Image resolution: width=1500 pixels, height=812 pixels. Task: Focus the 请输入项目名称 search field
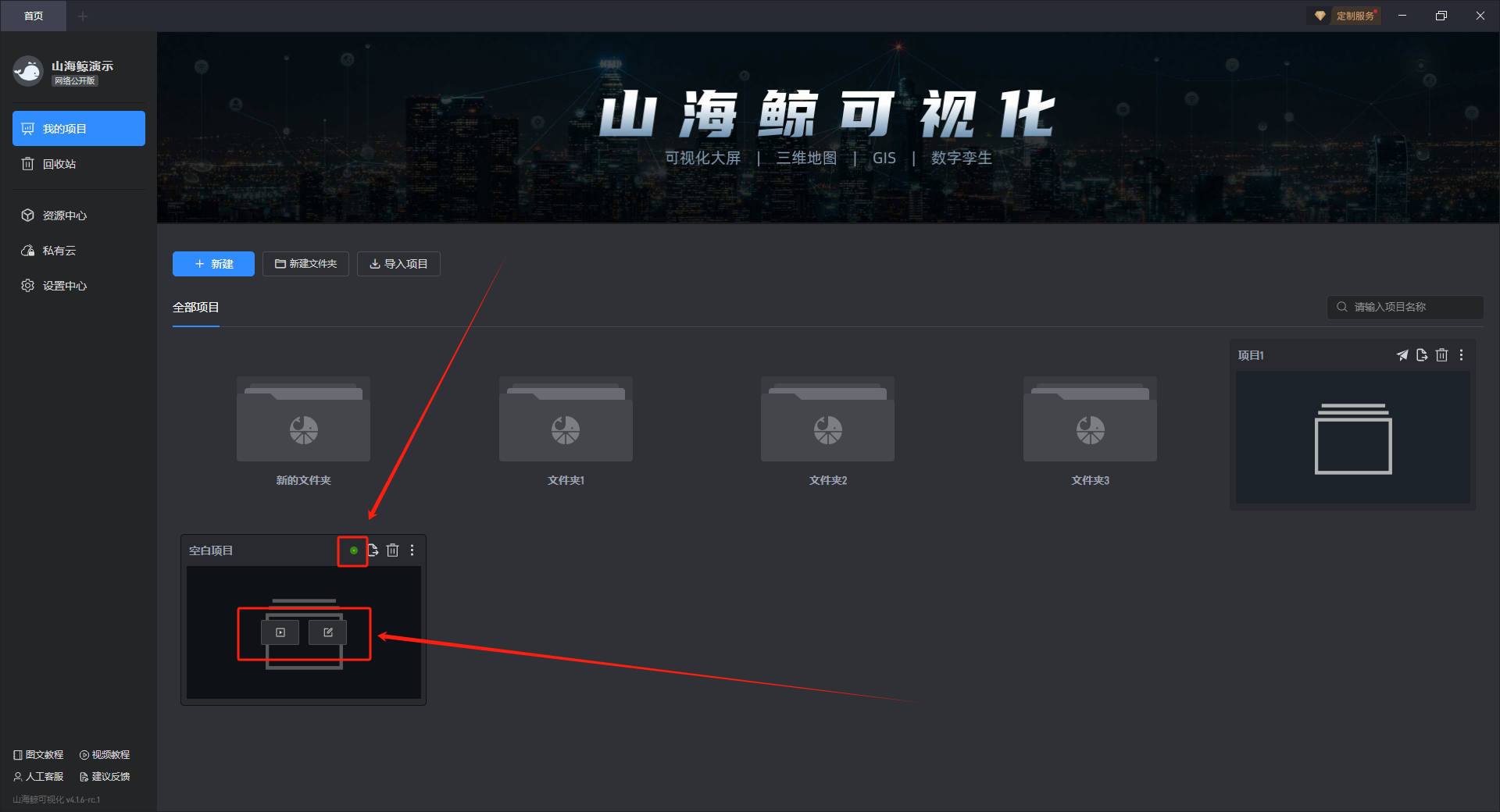click(x=1405, y=307)
